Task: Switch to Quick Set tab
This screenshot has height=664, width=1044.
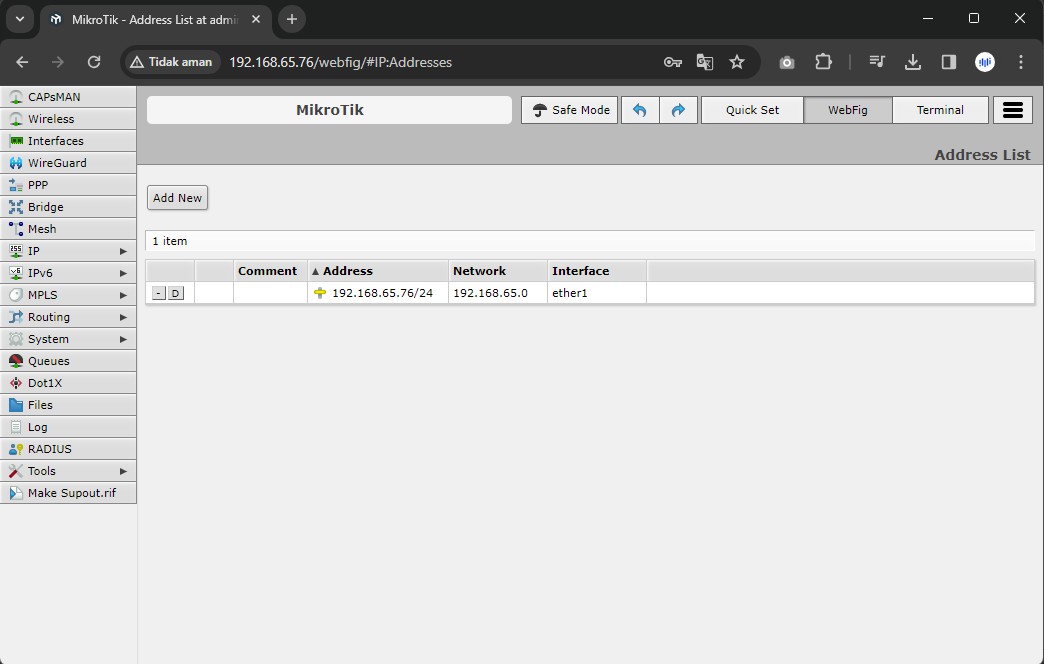Action: coord(752,110)
